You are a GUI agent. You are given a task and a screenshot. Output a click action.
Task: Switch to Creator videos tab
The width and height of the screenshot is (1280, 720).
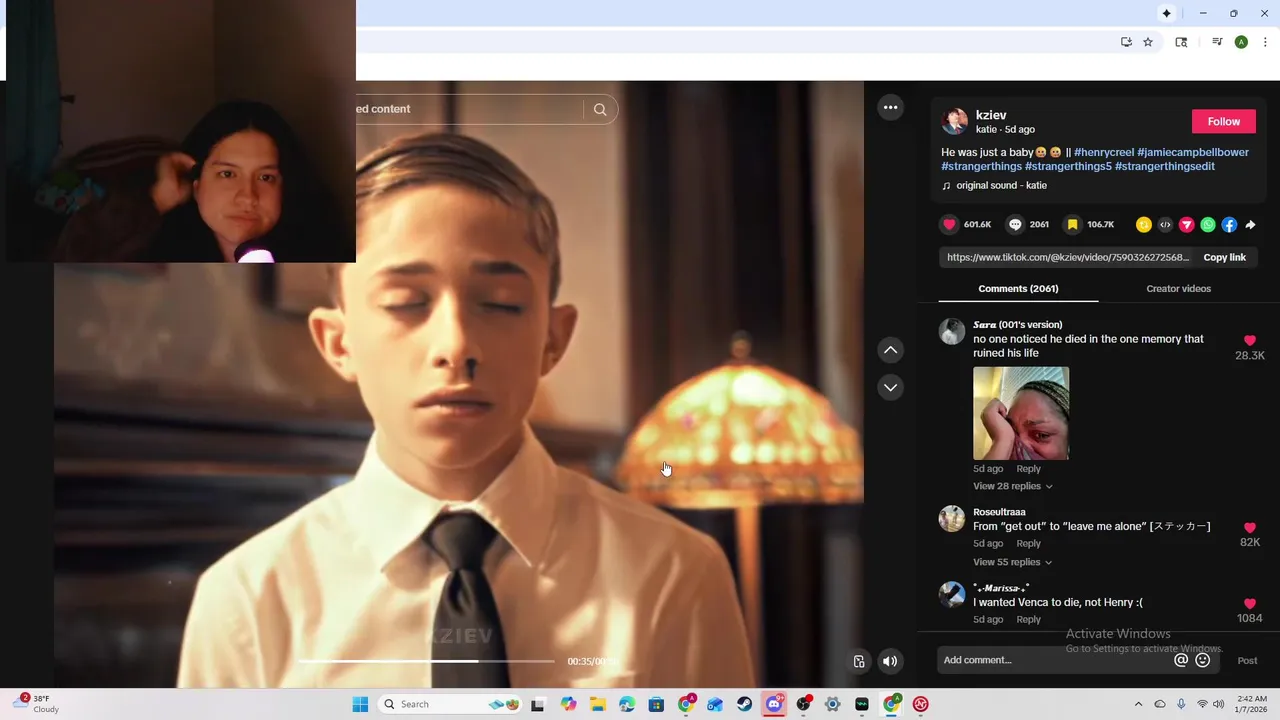point(1178,289)
